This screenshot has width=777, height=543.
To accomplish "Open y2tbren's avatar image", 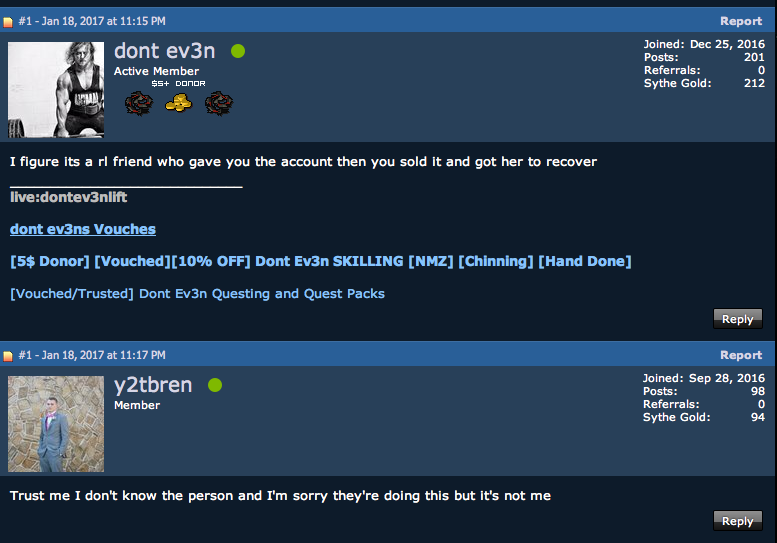I will coord(56,424).
